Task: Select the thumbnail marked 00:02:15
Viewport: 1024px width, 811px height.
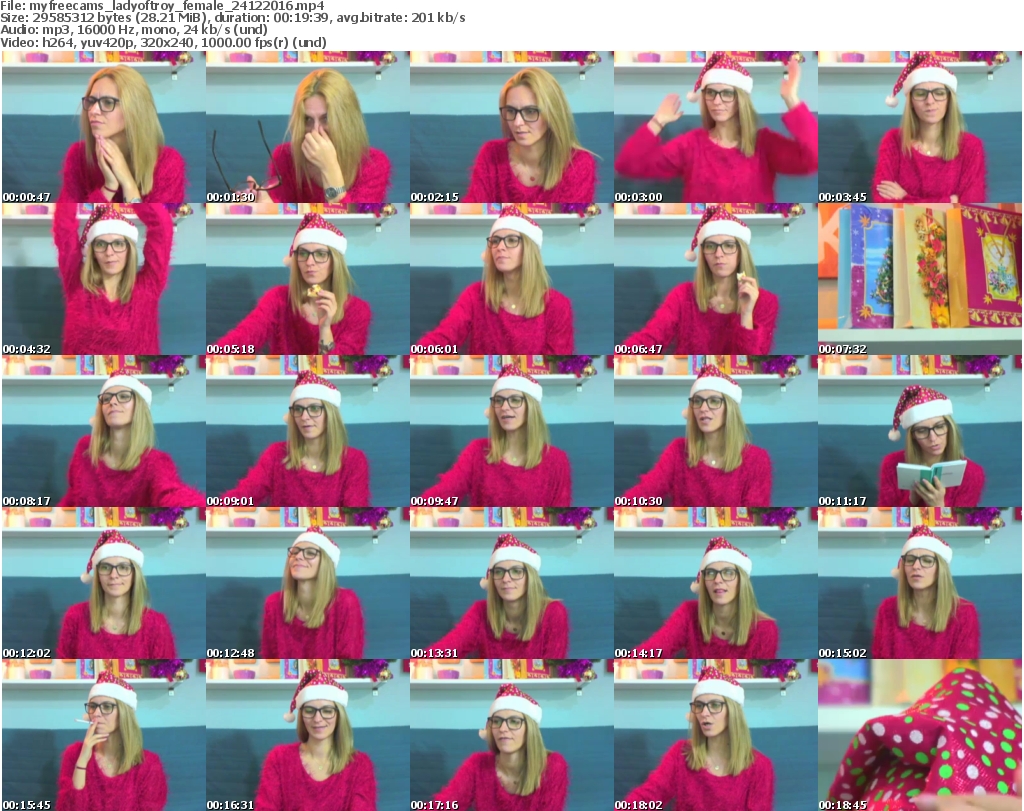Action: (511, 127)
